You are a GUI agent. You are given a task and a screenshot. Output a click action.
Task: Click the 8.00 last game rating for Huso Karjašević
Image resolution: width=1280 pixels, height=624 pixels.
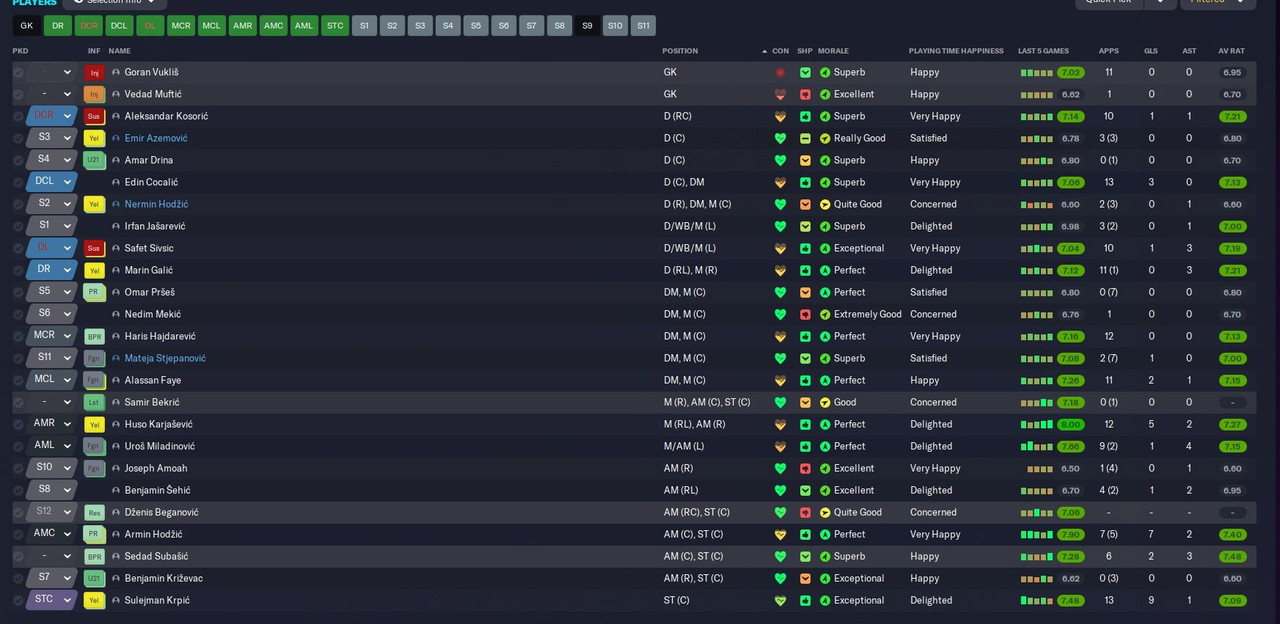click(x=1070, y=424)
